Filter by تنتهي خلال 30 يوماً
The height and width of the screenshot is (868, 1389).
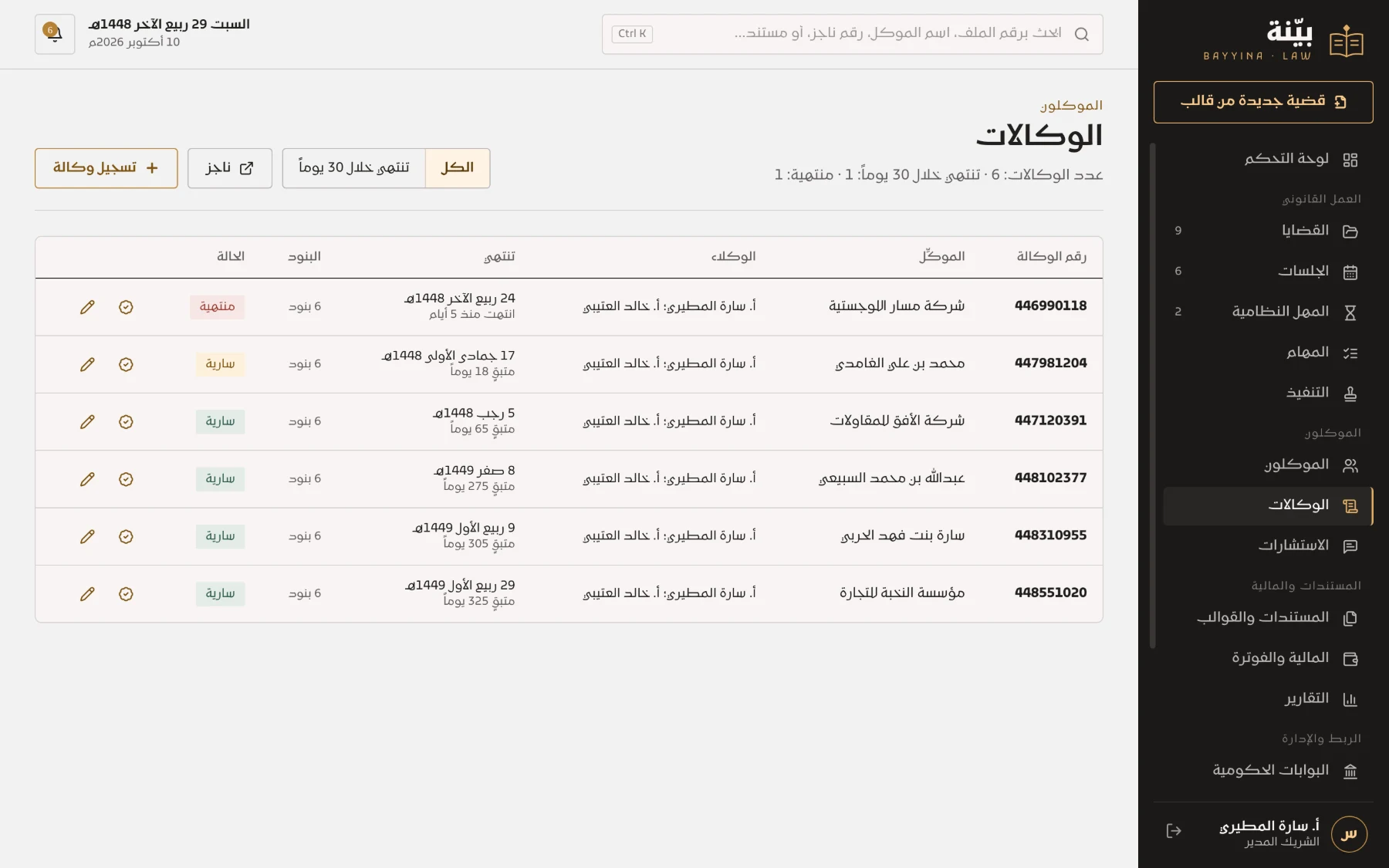coord(354,168)
